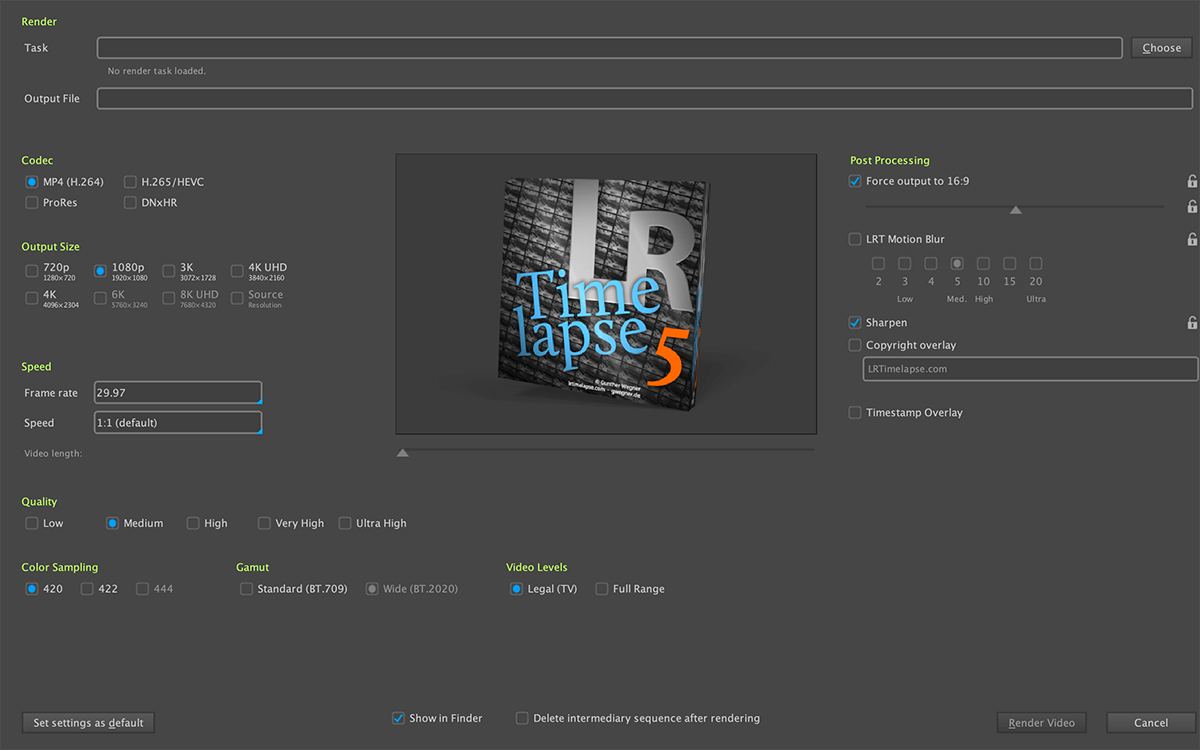This screenshot has width=1200, height=750.
Task: Choose High quality
Action: click(x=193, y=523)
